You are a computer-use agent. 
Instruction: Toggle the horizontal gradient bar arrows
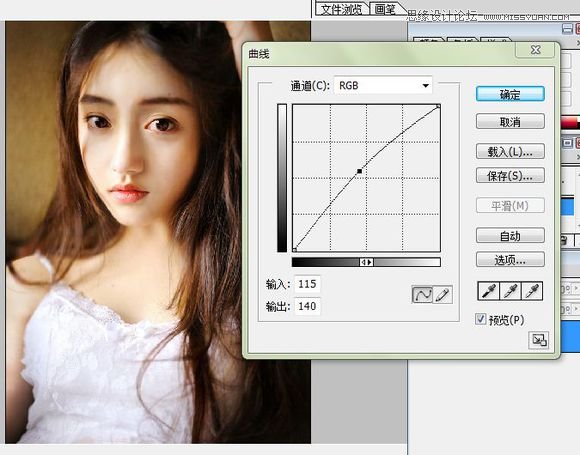coord(366,262)
